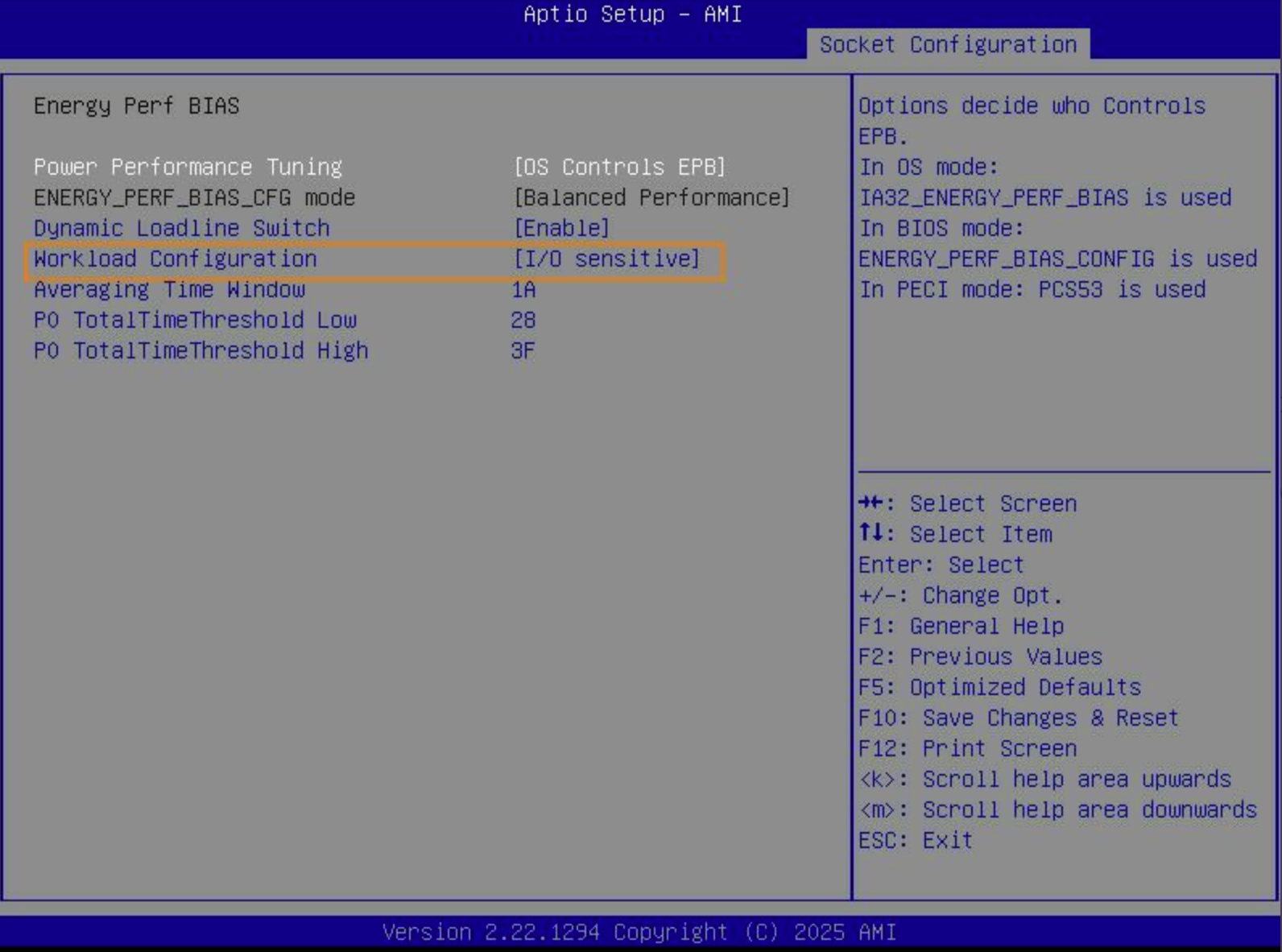
Task: Select the Power Performance Tuning setting
Action: click(x=188, y=167)
